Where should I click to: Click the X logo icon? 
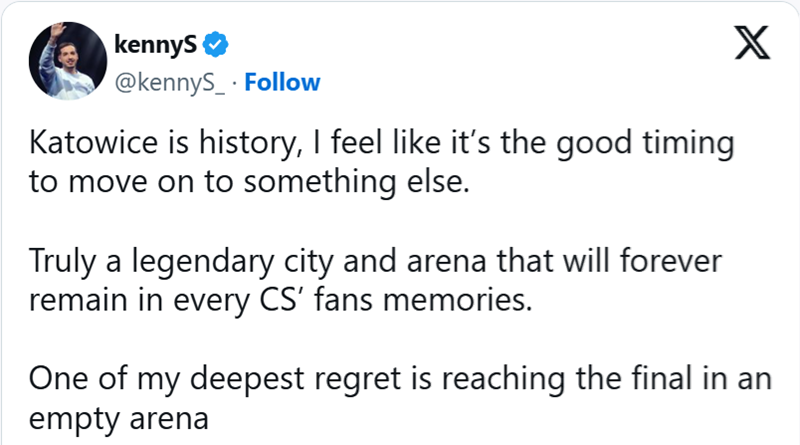click(752, 43)
